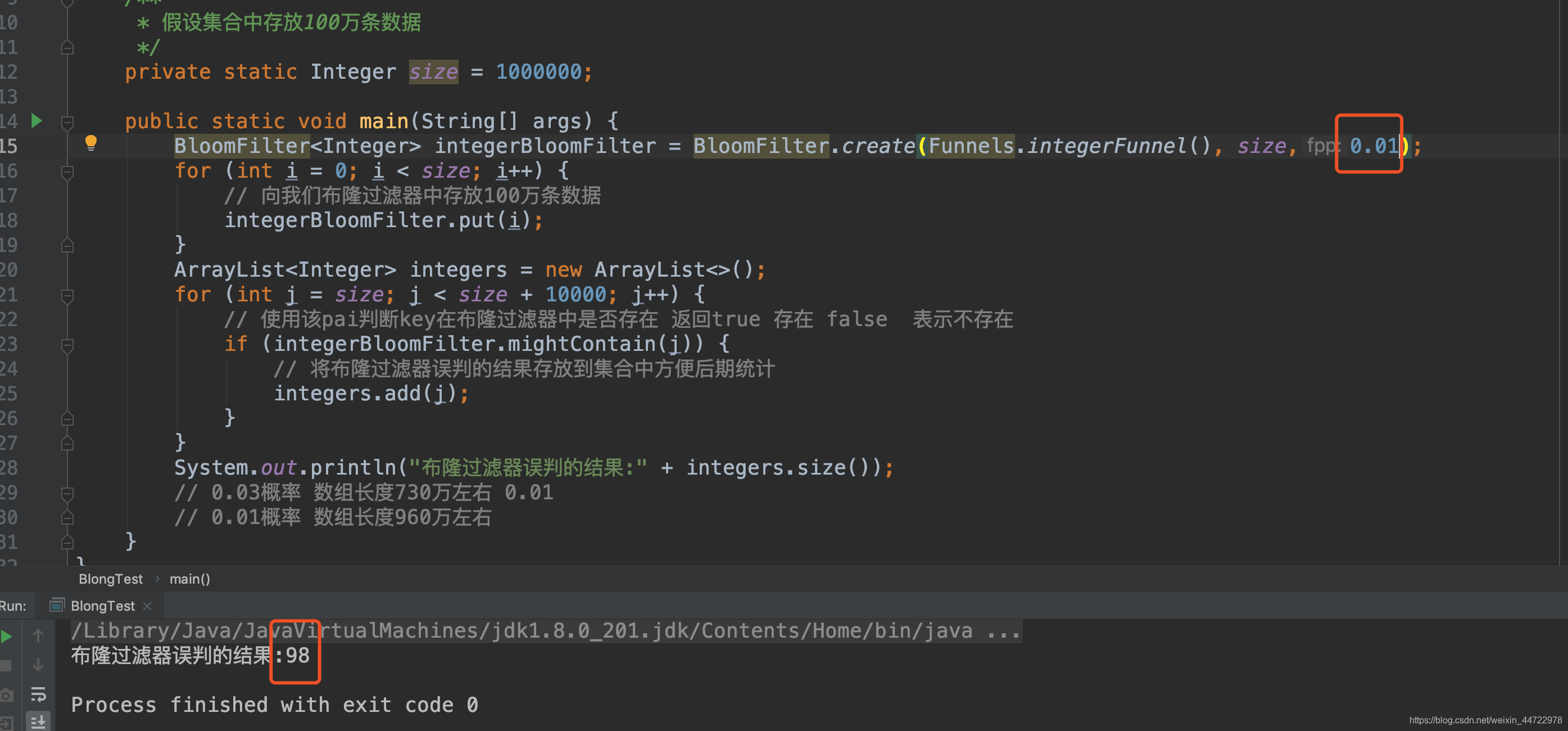1568x731 pixels.
Task: Click console output '布隆过滤器误判的结果:98'
Action: pyautogui.click(x=191, y=656)
